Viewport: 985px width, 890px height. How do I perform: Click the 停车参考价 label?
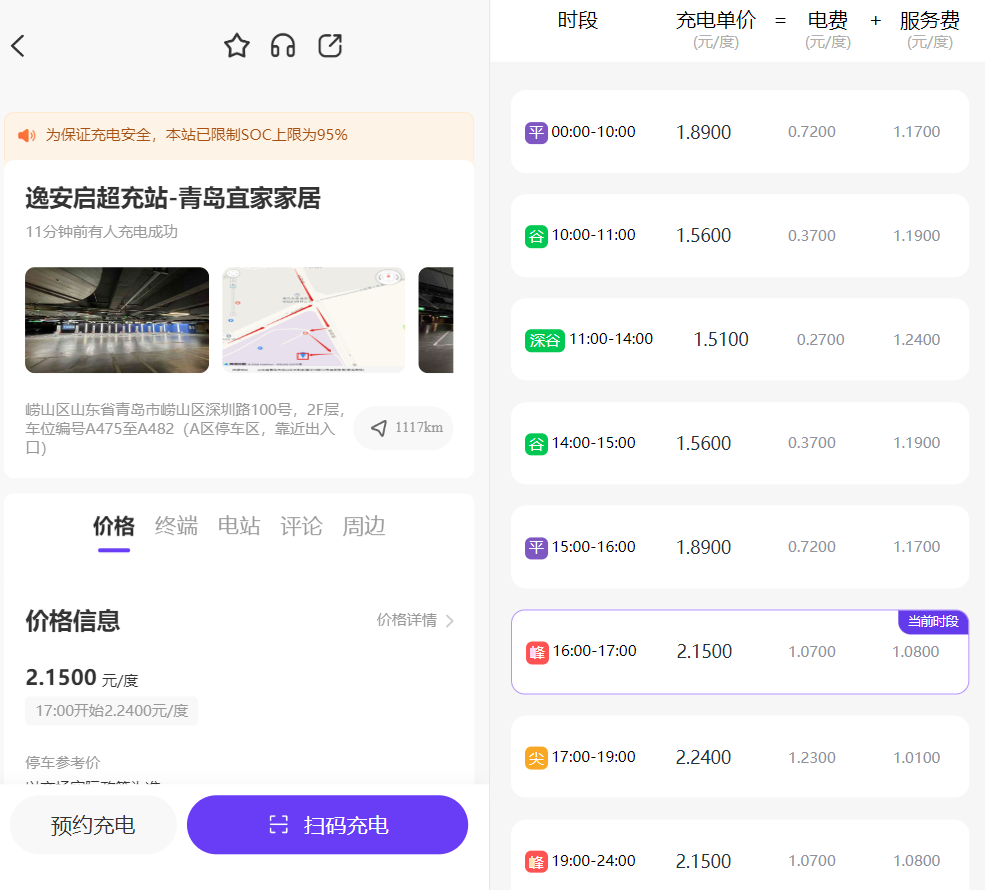pos(62,762)
